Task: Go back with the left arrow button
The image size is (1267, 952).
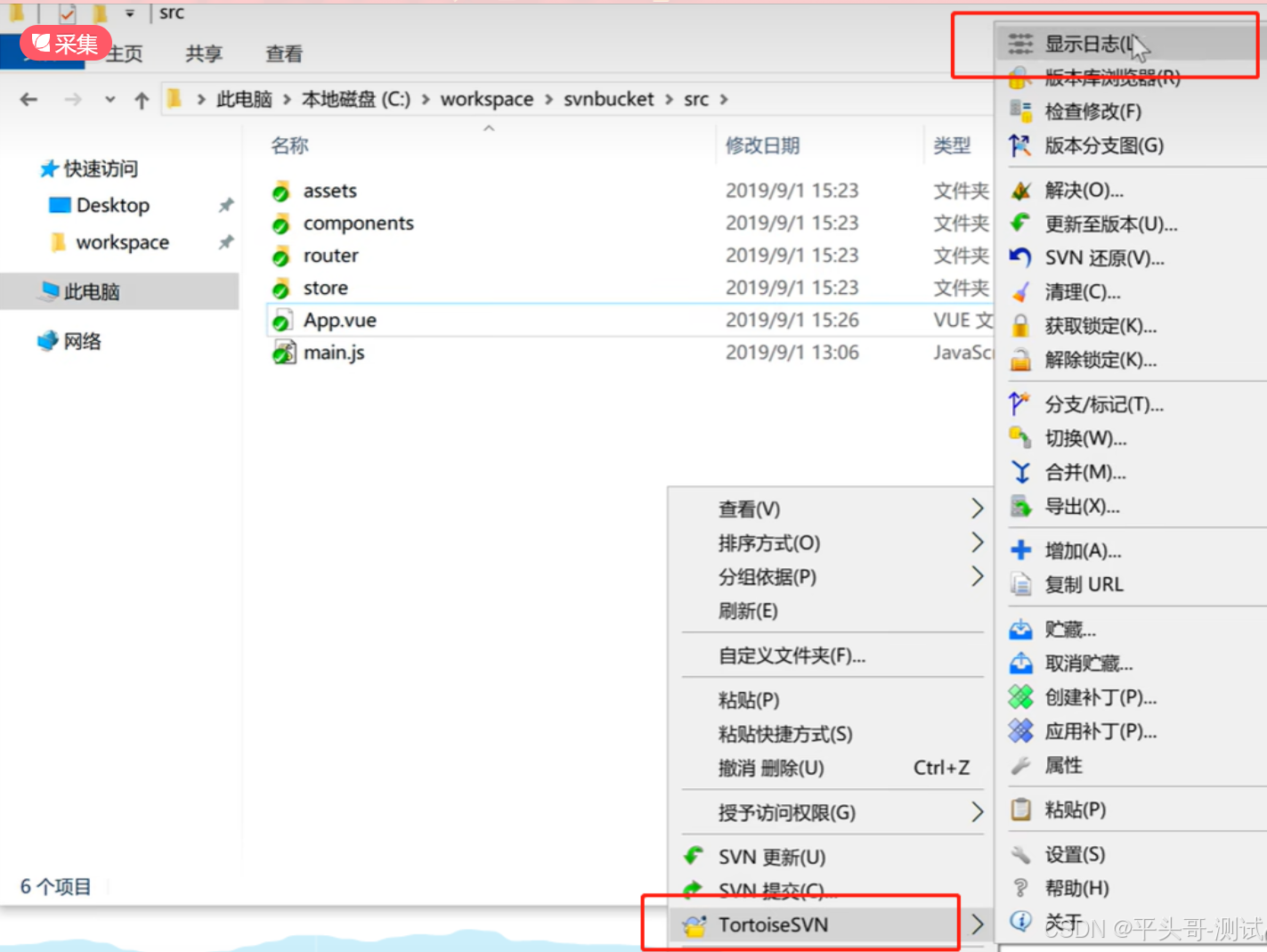Action: coord(28,99)
